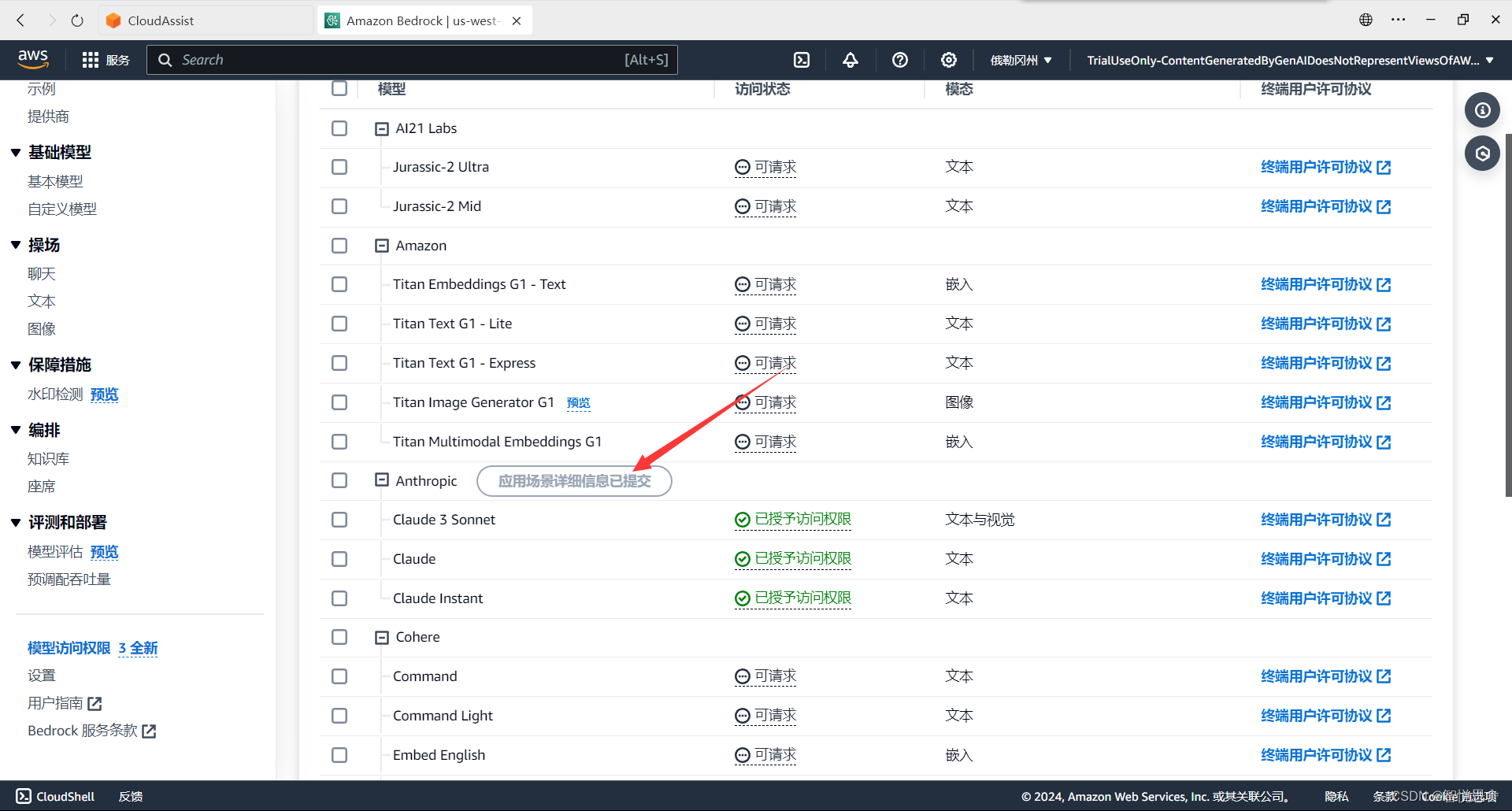Image resolution: width=1512 pixels, height=811 pixels.
Task: Open Bedrock service terms external link
Action: click(x=92, y=731)
